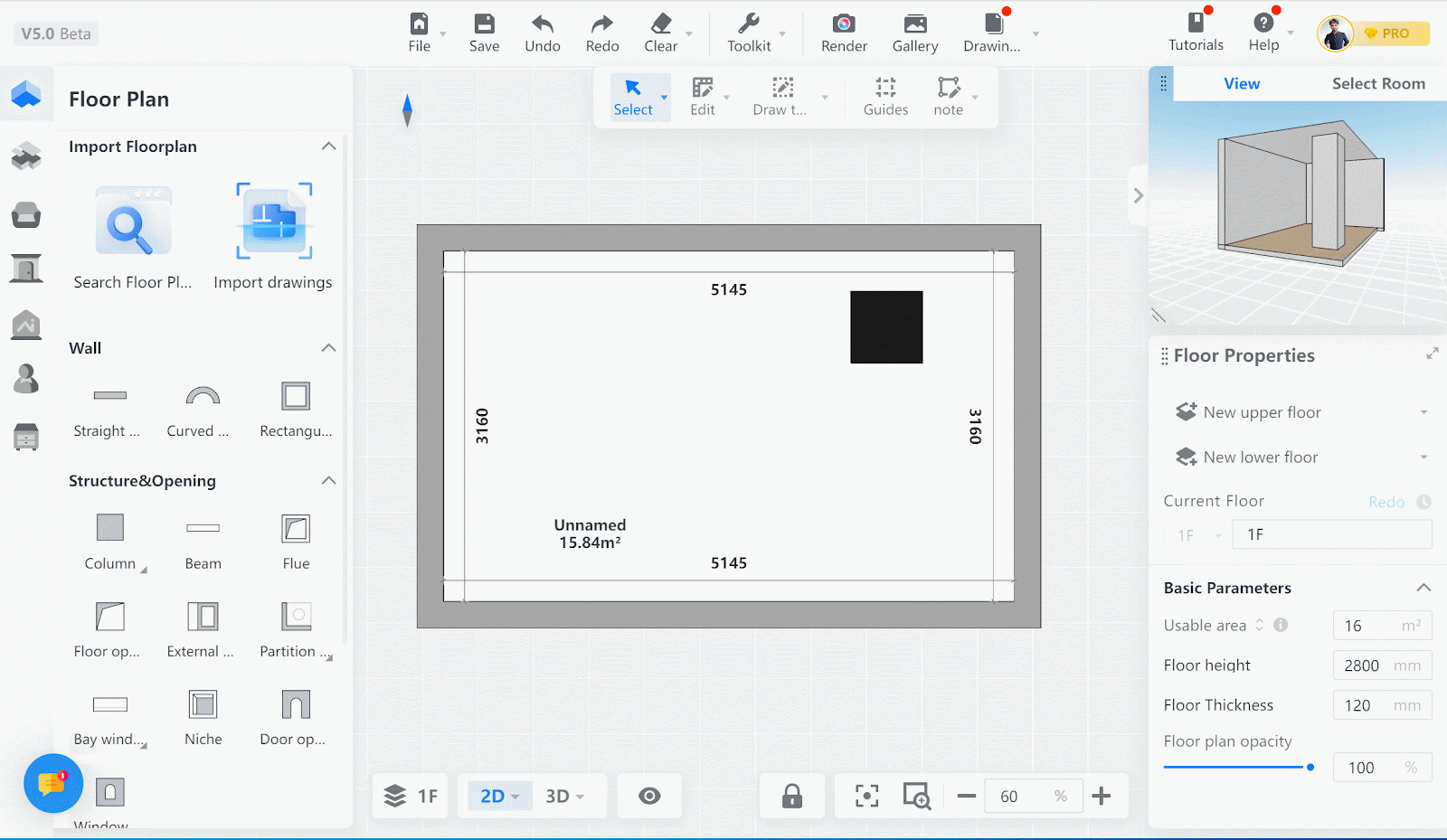Switch to the Select Room tab
1447x840 pixels.
click(1377, 84)
